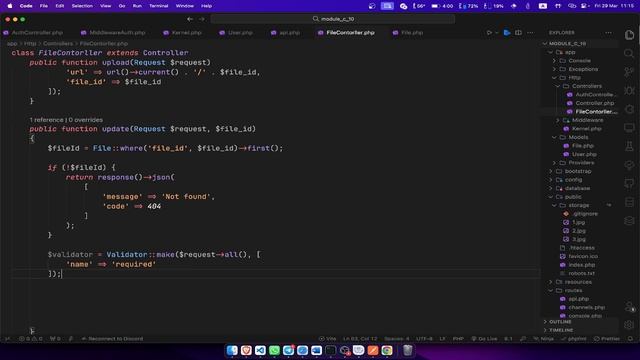The width and height of the screenshot is (640, 360).
Task: Open the Selection menu in menu bar
Action: (82, 6)
